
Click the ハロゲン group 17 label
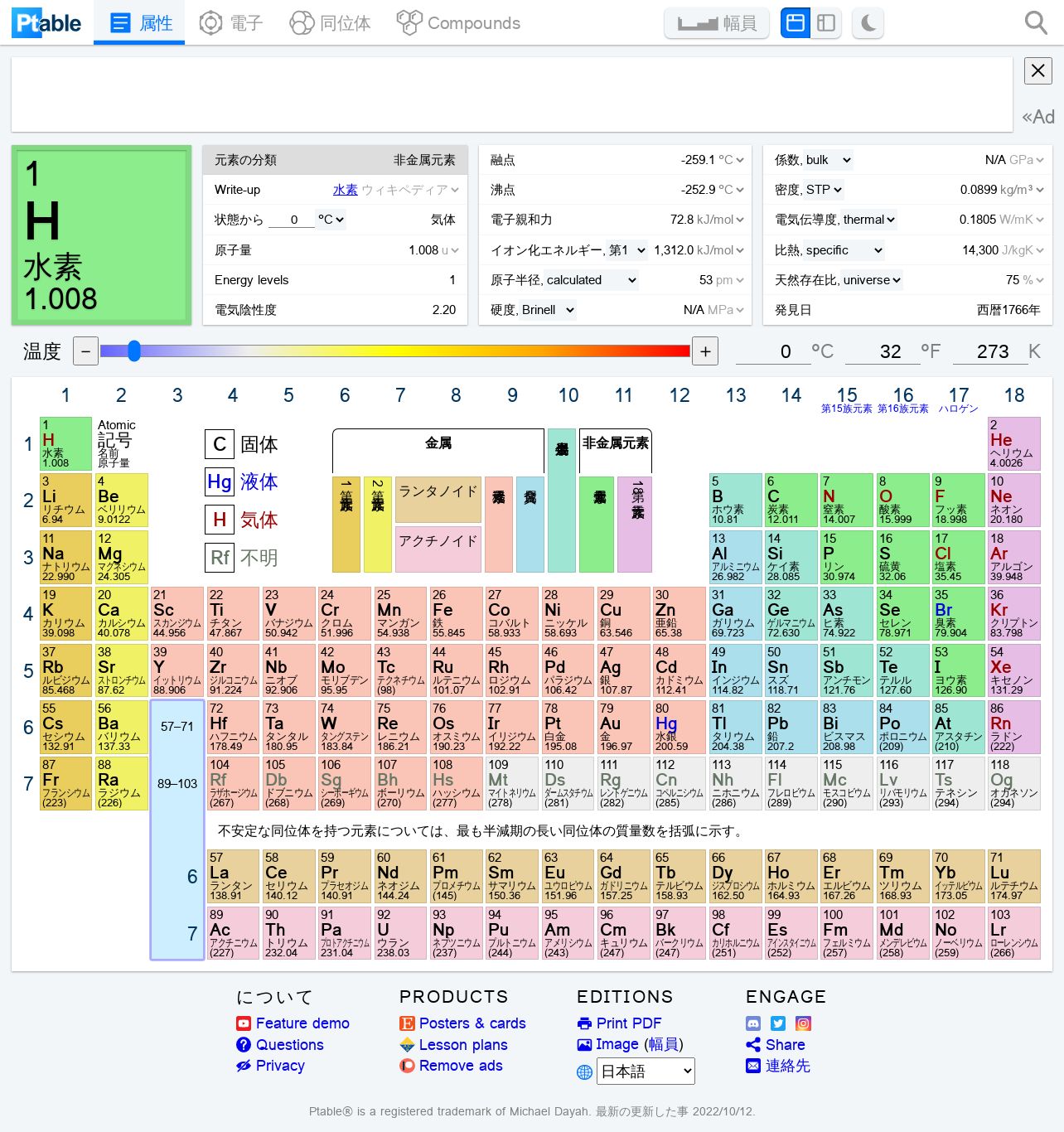click(958, 409)
